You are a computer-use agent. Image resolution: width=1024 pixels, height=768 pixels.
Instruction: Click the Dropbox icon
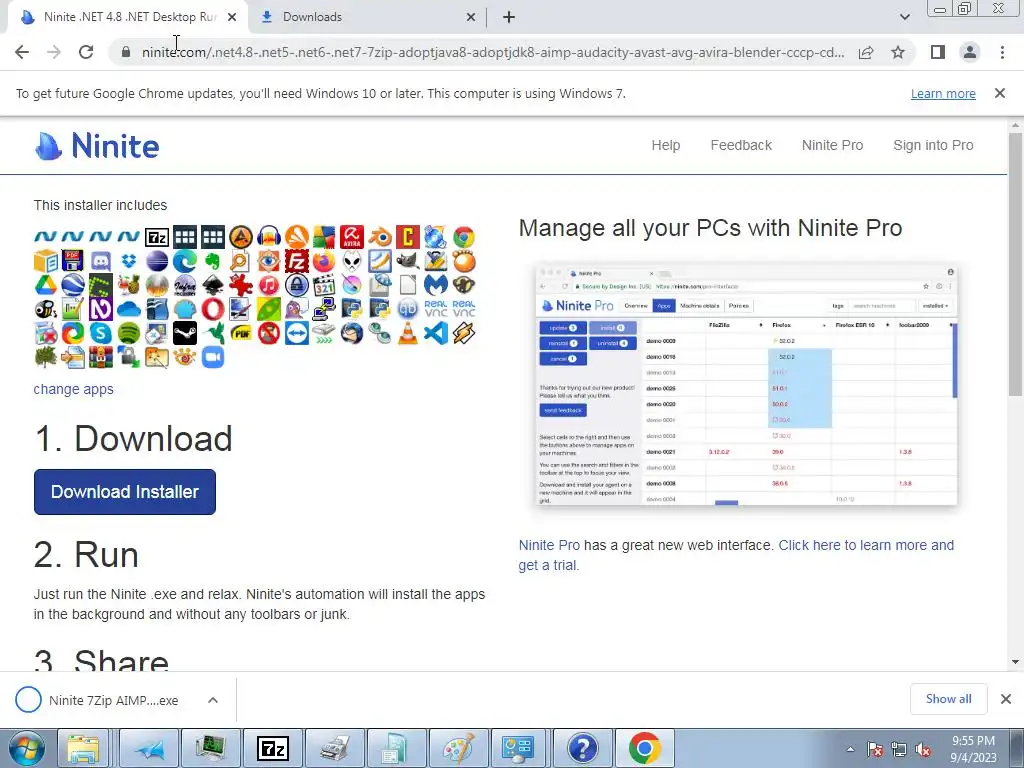point(129,261)
